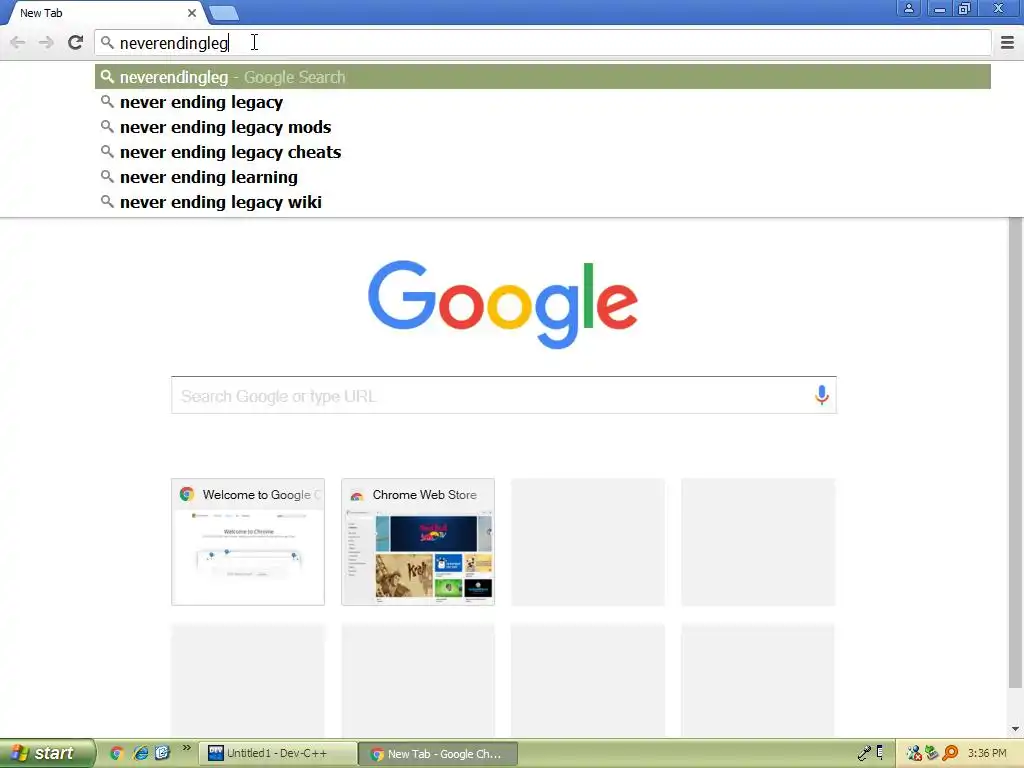The width and height of the screenshot is (1024, 768).
Task: Open a new tab with the tab button
Action: point(223,13)
